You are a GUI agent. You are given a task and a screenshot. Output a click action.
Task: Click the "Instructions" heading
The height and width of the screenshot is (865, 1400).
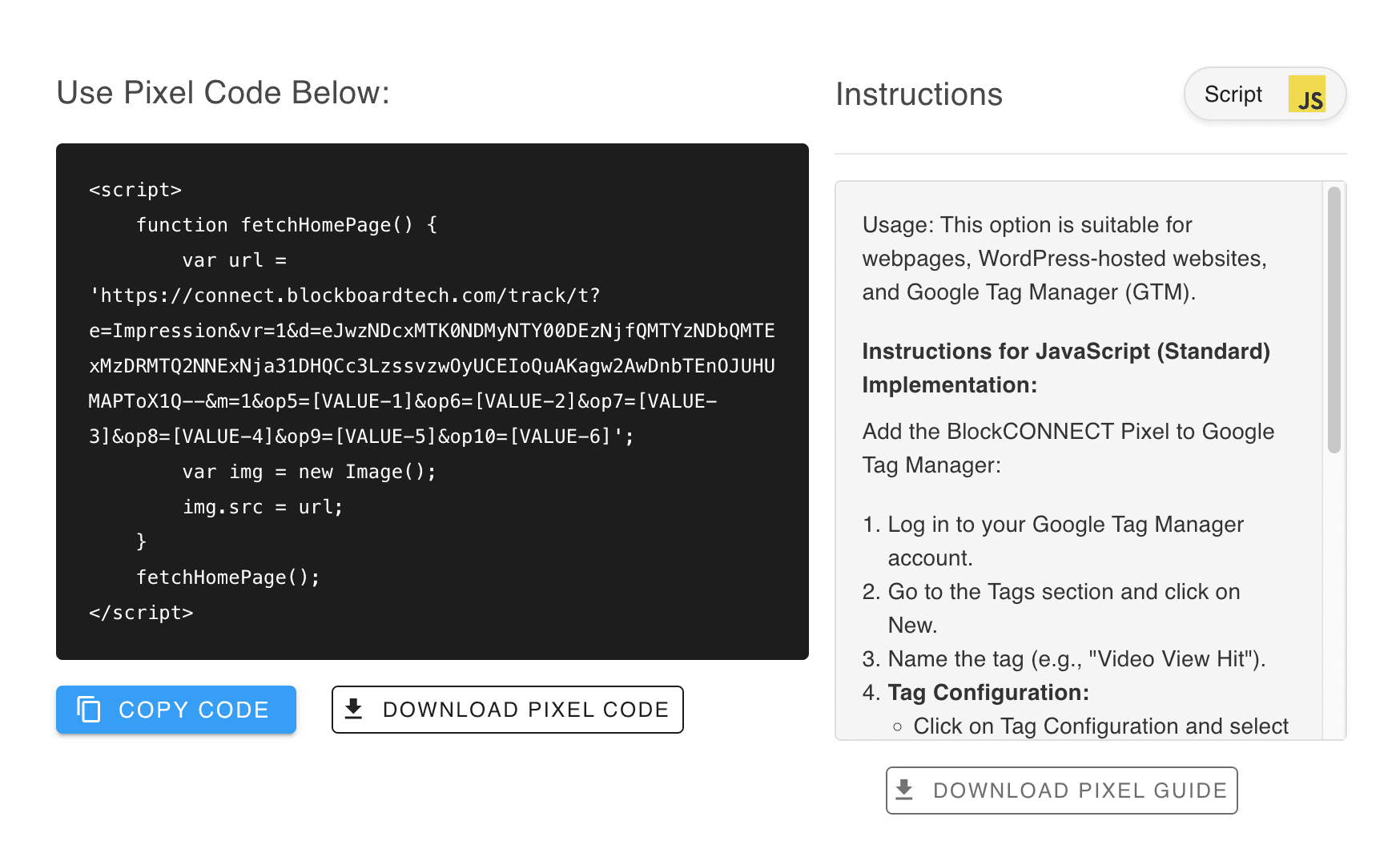coord(919,95)
